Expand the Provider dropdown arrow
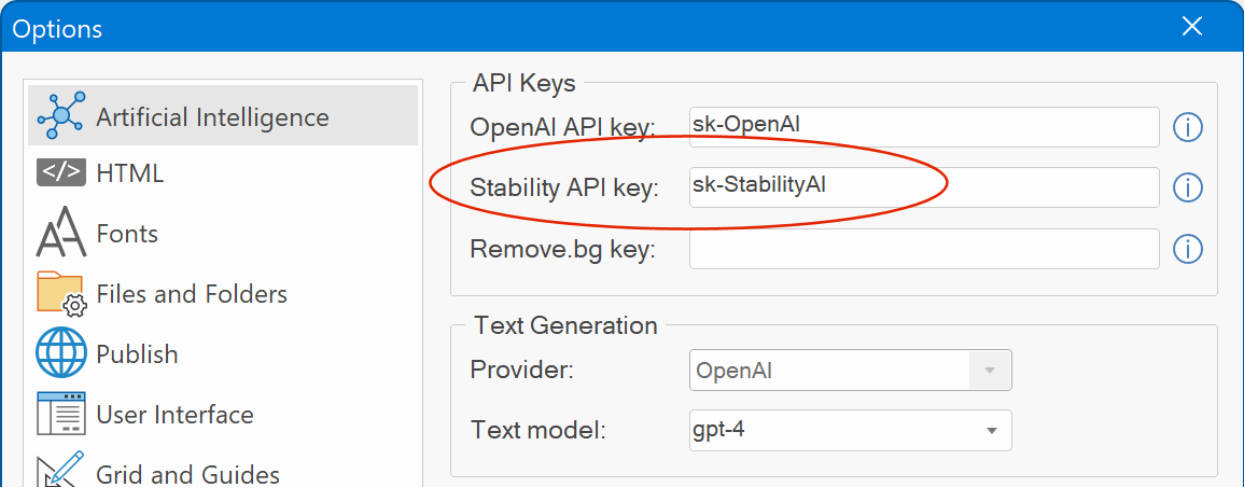Screen dimensions: 1245x488 (990, 370)
